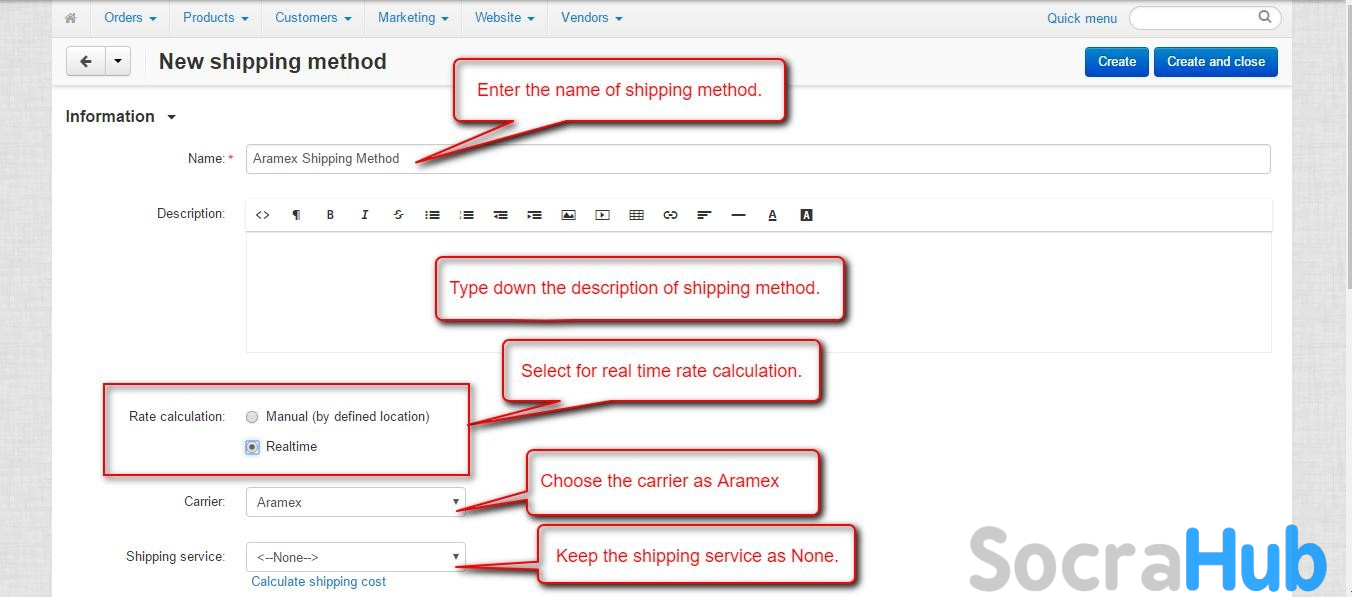Viewport: 1352px width, 597px height.
Task: Click the "New shipping method" page title
Action: pos(273,62)
